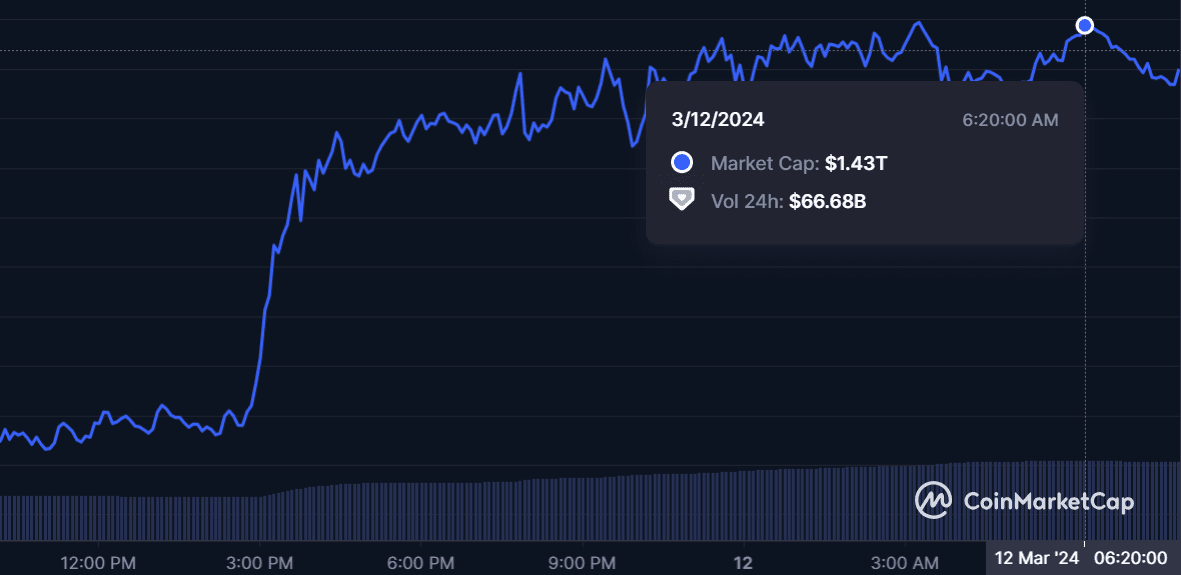Screen dimensions: 1181x575
Task: Click the blue Market Cap legend dot
Action: pos(682,163)
